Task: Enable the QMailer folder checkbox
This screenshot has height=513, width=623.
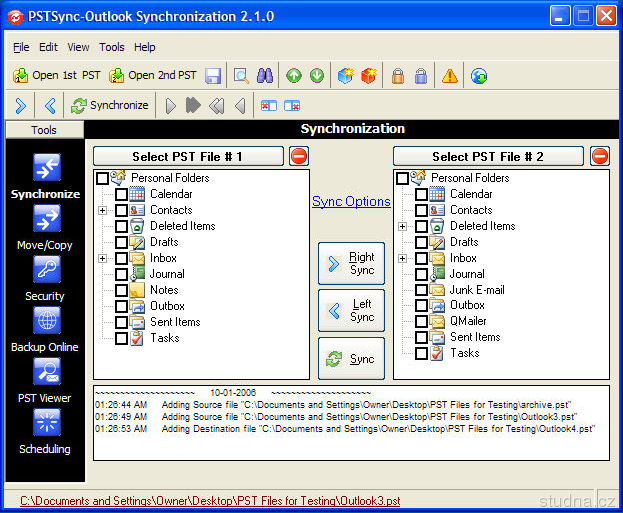Action: [421, 322]
